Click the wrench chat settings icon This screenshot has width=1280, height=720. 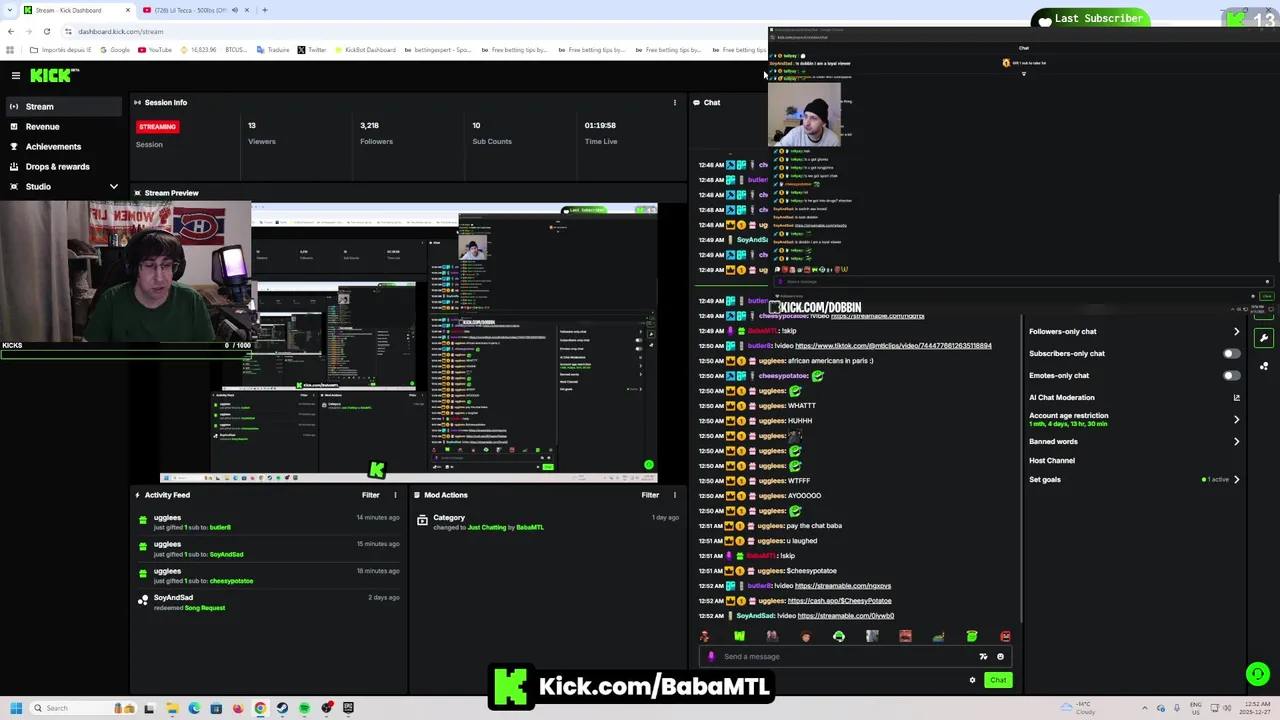[x=1264, y=338]
